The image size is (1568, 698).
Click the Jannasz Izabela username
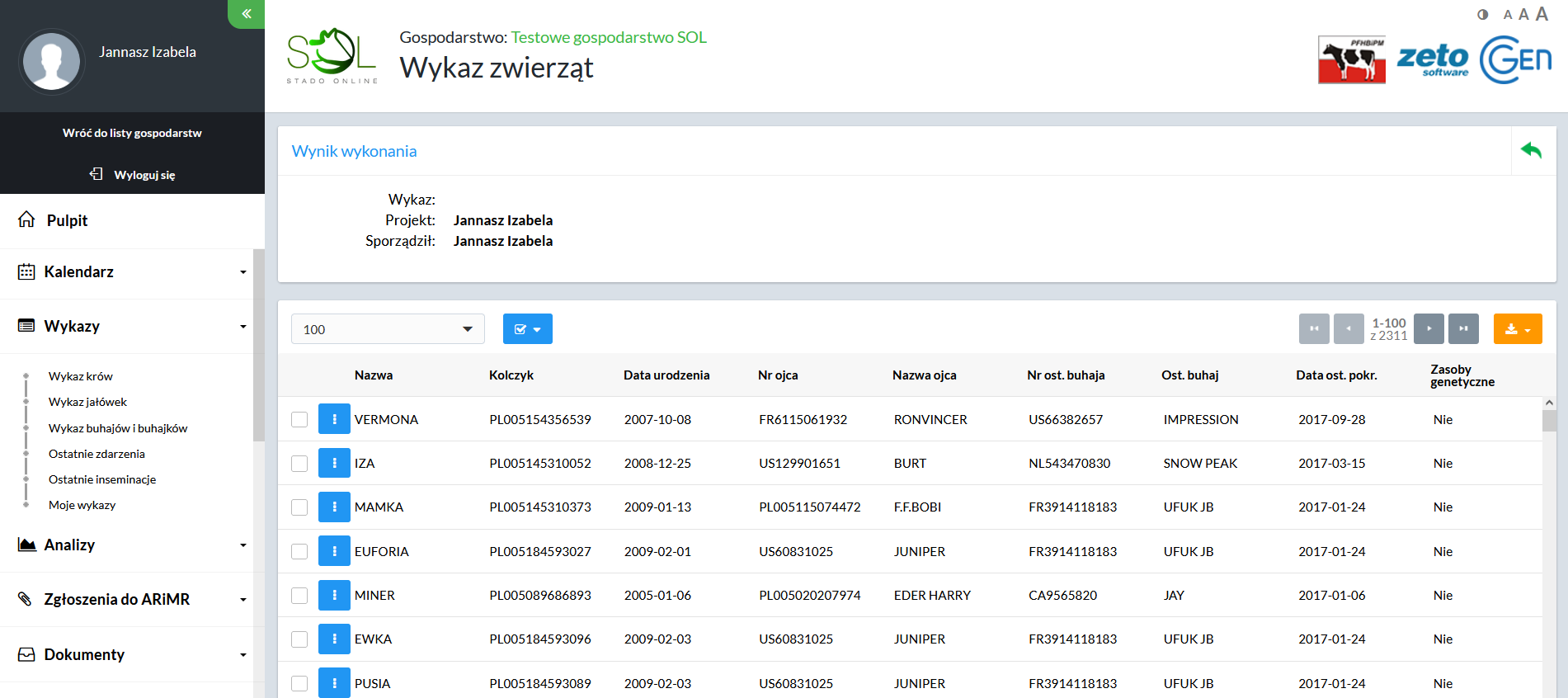(148, 52)
